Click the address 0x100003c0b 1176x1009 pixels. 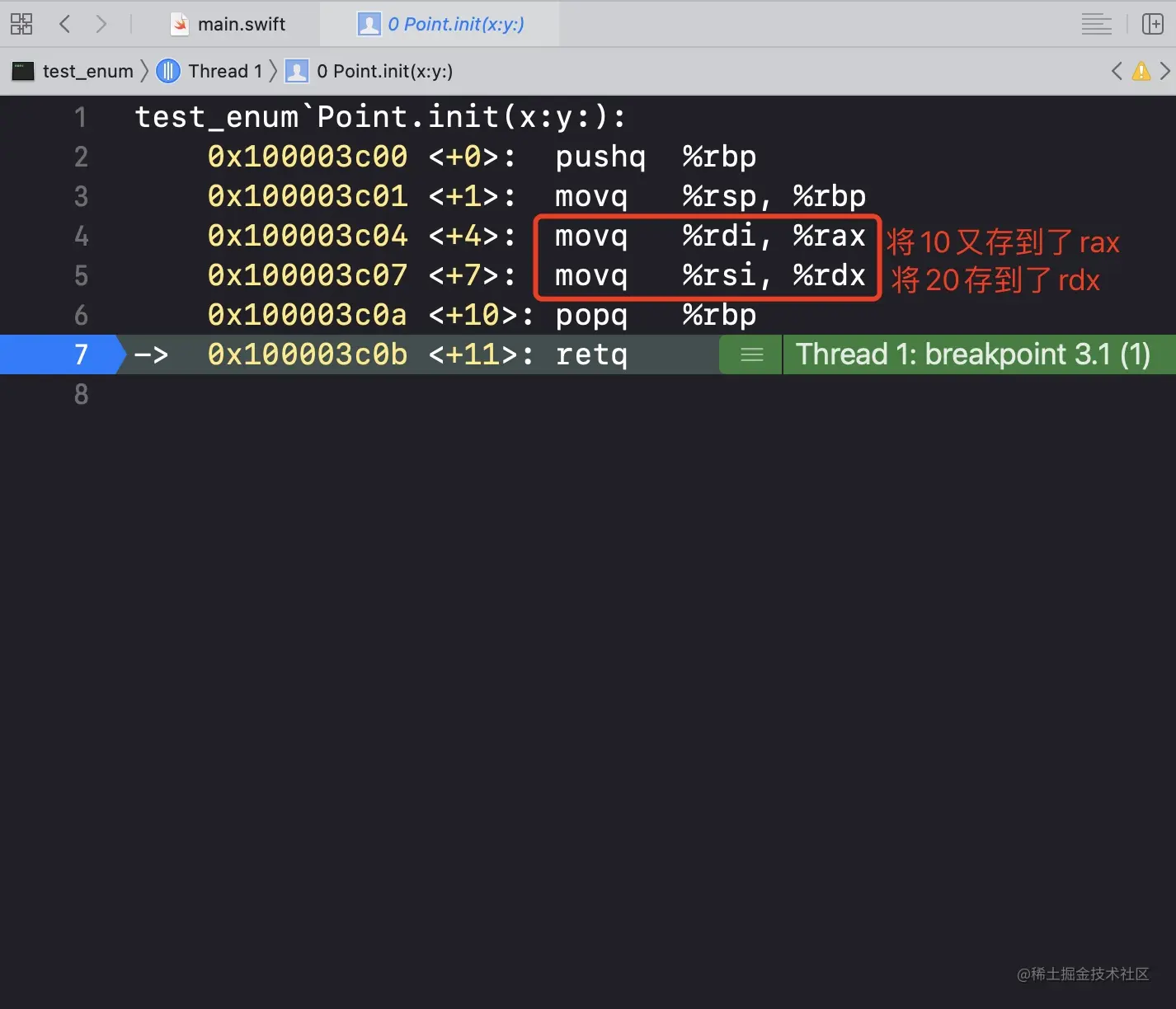coord(308,354)
